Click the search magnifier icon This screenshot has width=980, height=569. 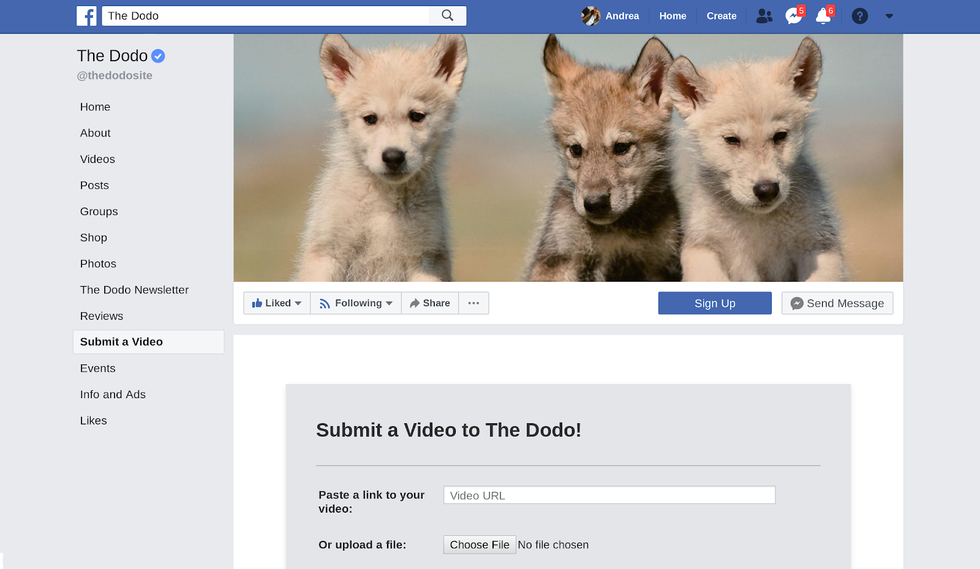[x=447, y=16]
